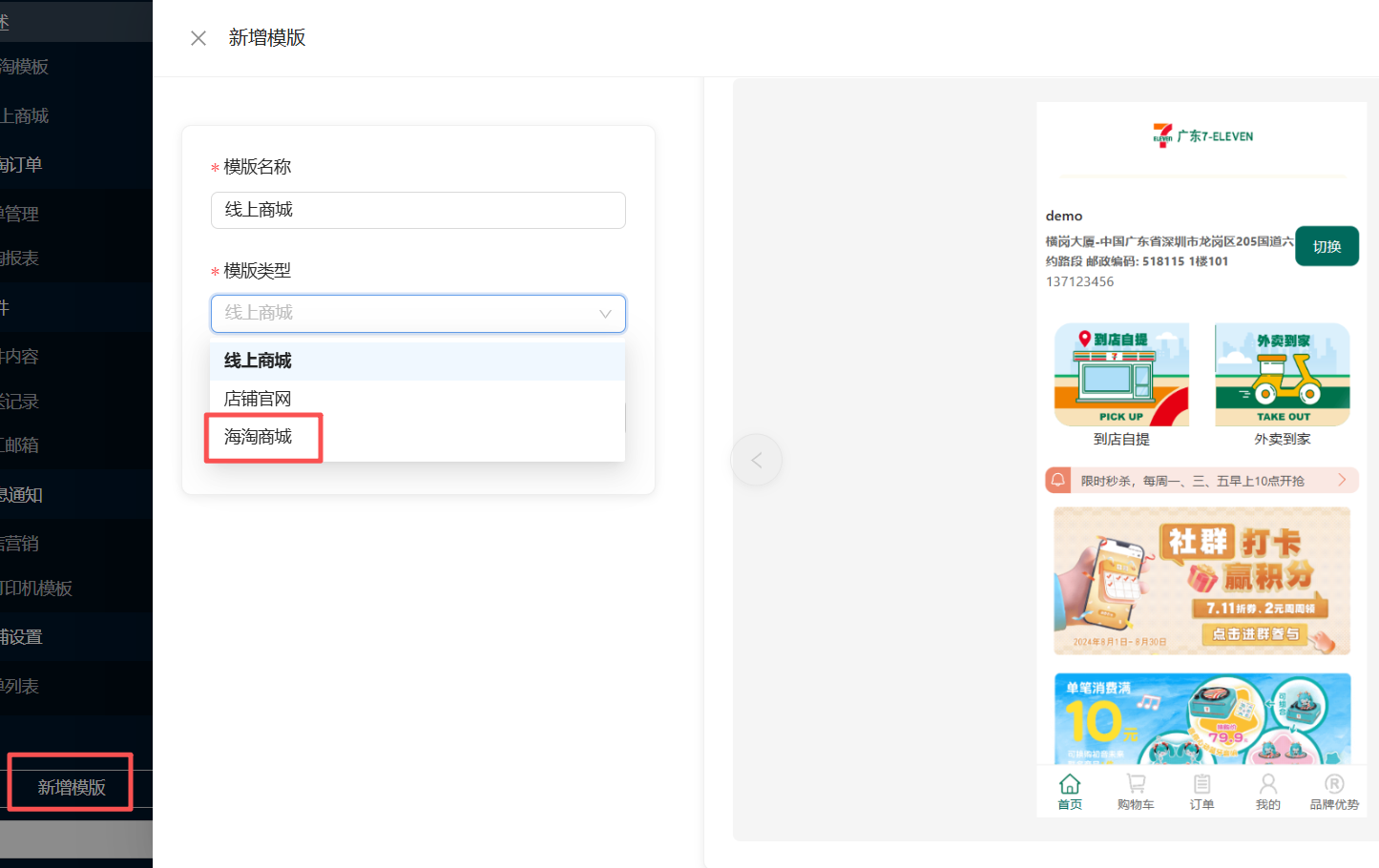Choose 店铺官网 from the dropdown list
Viewport: 1379px width, 868px height.
(x=258, y=399)
